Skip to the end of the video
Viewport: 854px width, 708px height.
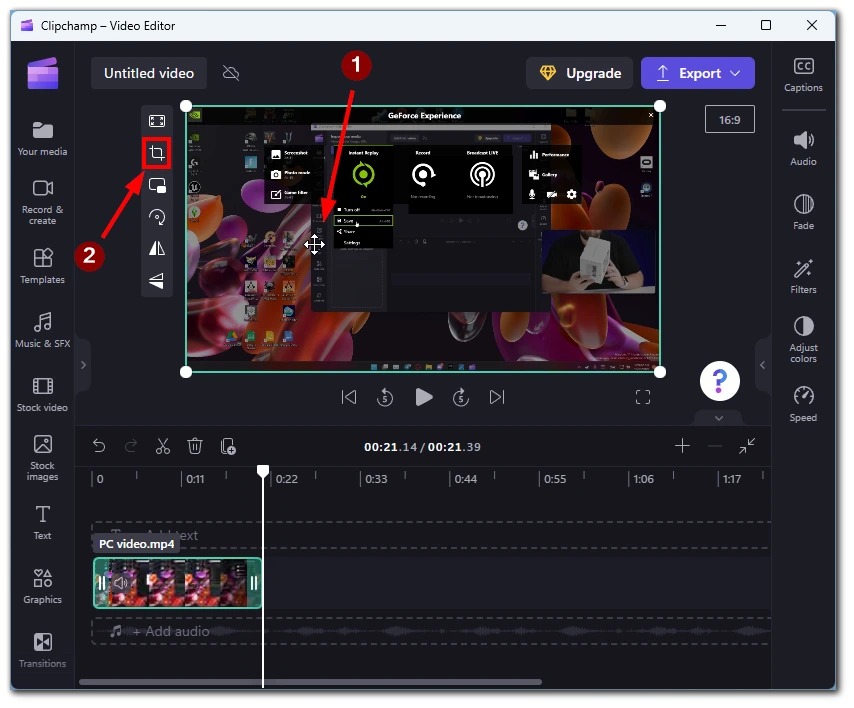pos(497,397)
